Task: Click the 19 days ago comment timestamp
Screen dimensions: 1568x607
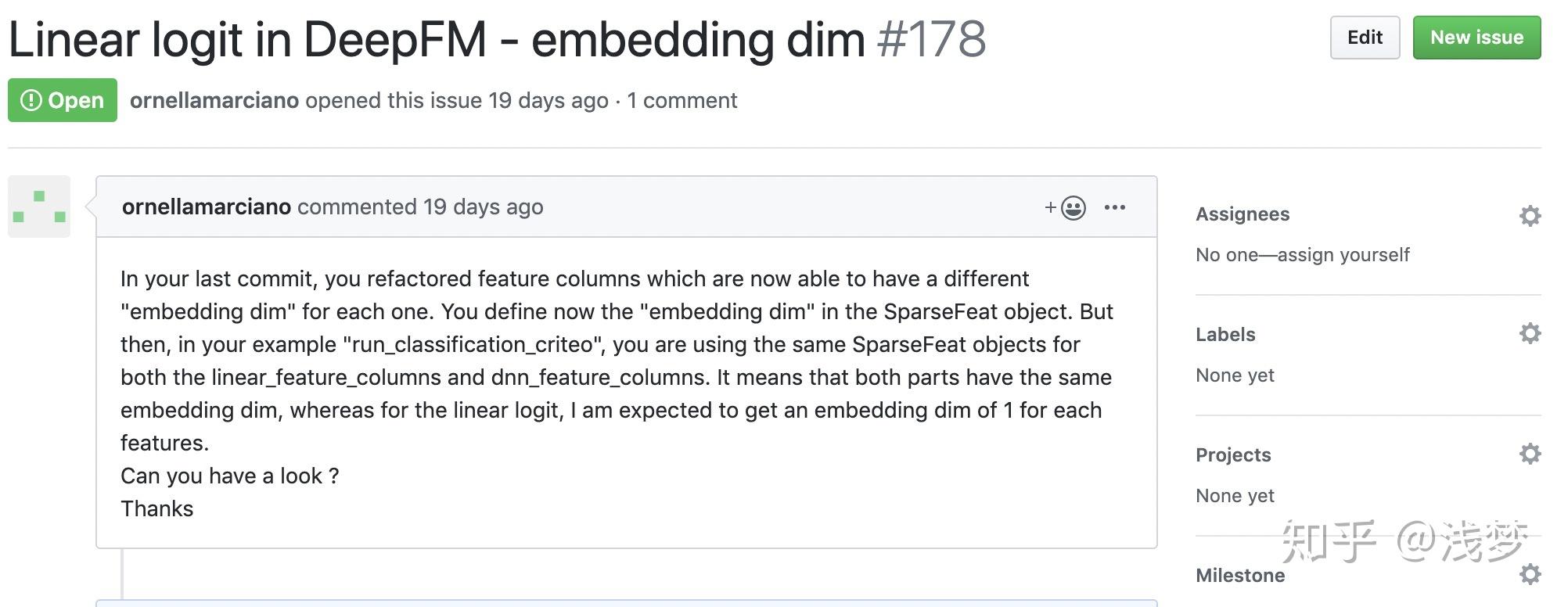Action: click(x=483, y=207)
